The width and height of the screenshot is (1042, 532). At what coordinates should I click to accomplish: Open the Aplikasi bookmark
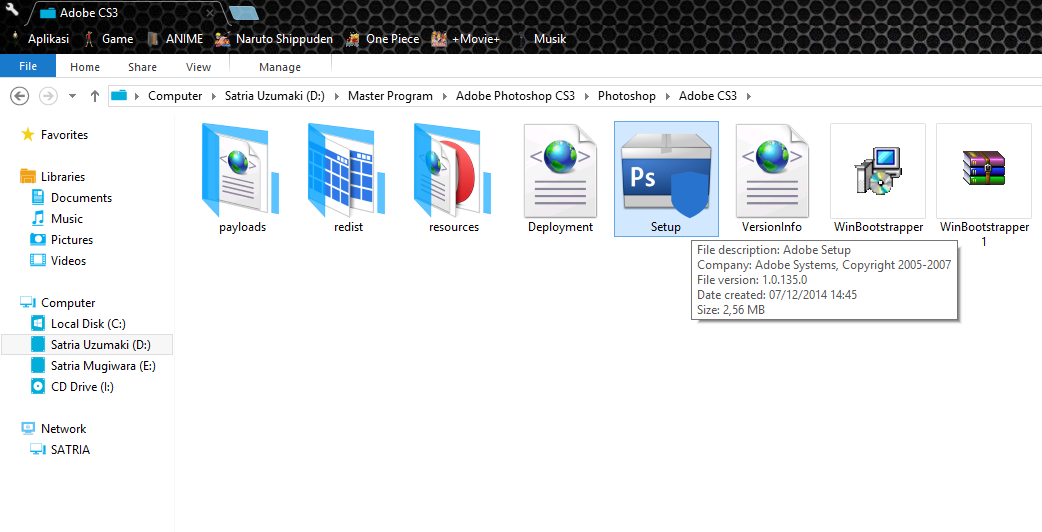point(41,39)
